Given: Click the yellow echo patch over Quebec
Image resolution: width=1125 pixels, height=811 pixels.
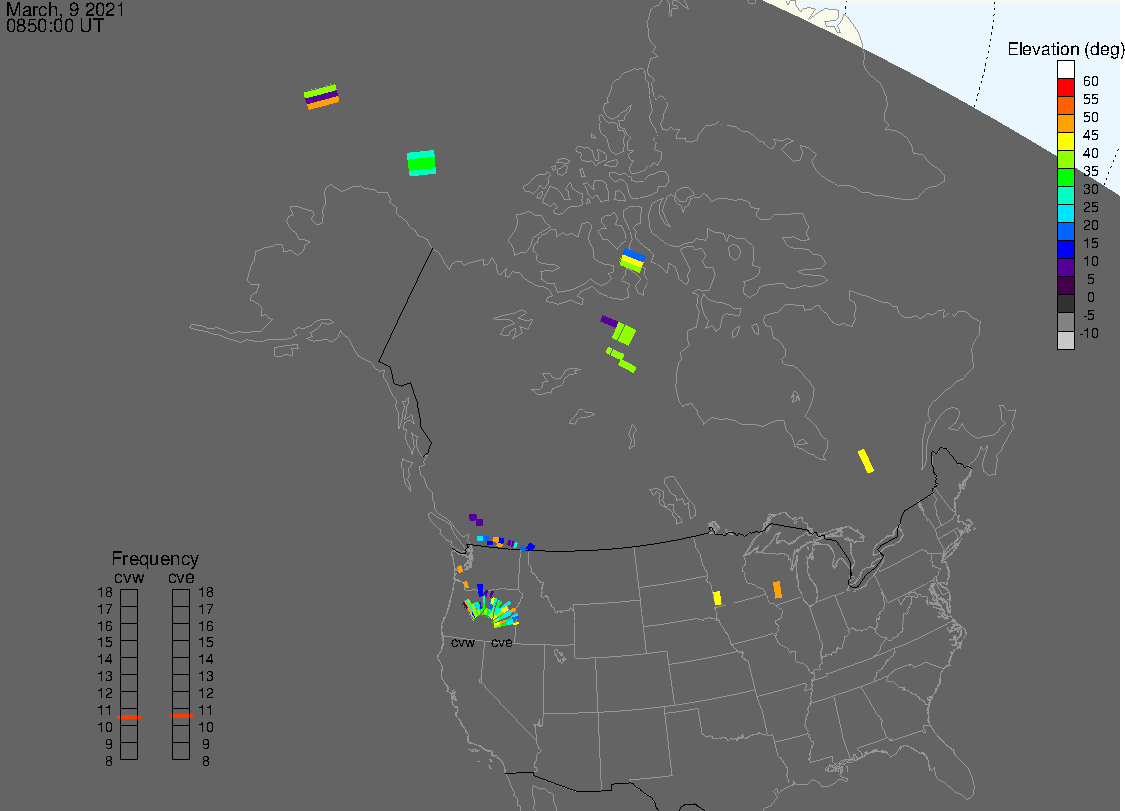Looking at the screenshot, I should [x=866, y=461].
